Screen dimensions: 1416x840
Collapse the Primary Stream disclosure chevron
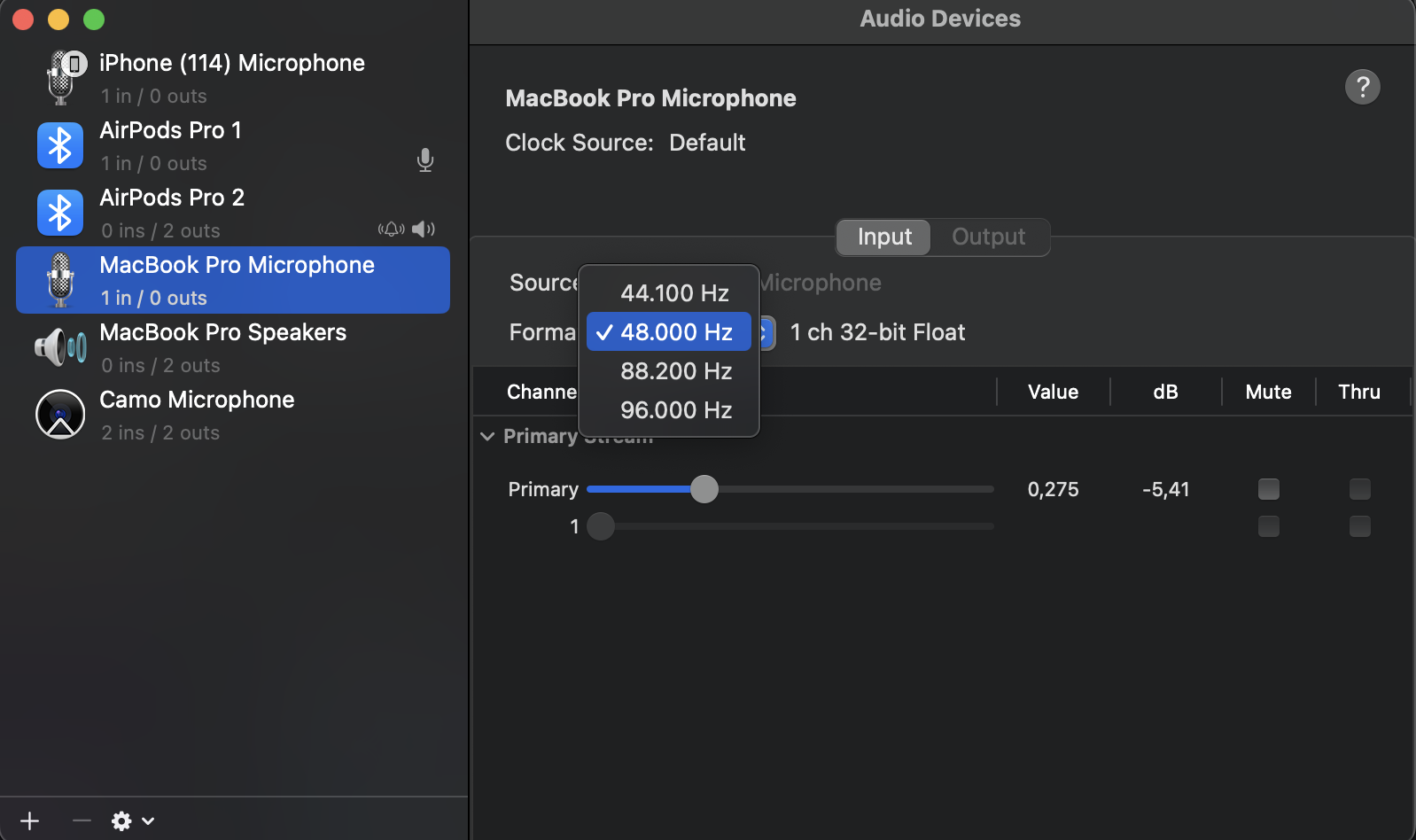pyautogui.click(x=487, y=436)
